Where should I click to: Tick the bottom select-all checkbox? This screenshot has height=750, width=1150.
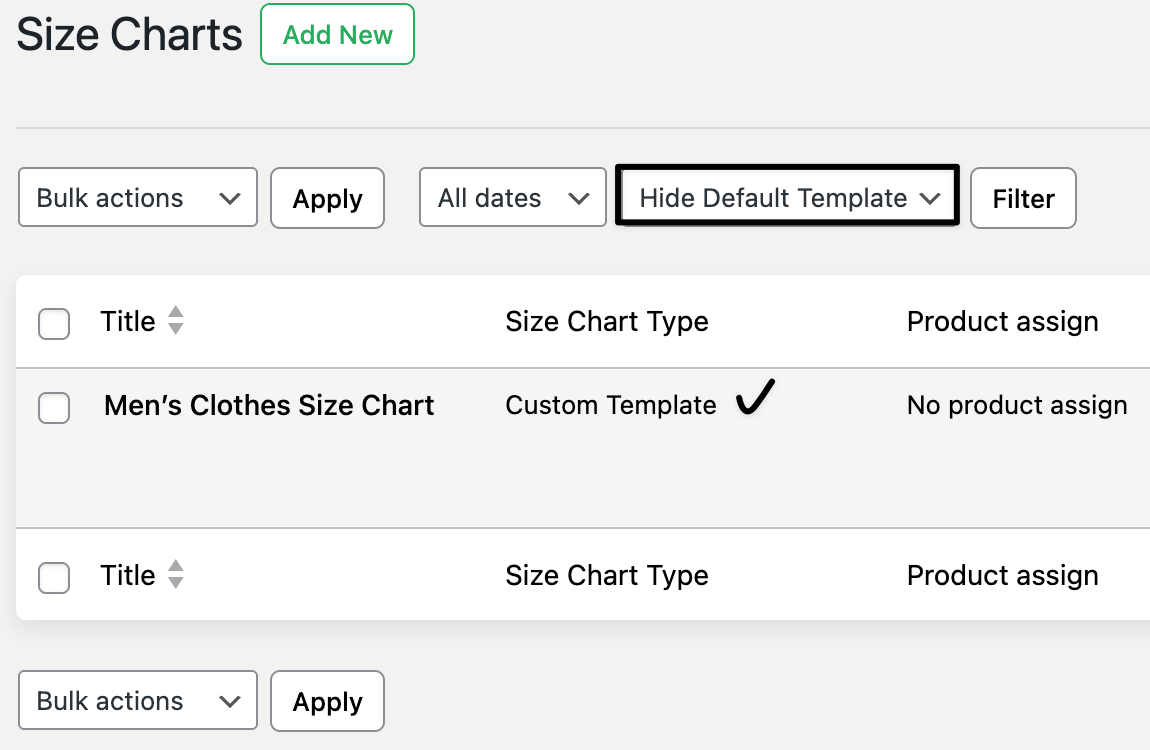tap(54, 578)
